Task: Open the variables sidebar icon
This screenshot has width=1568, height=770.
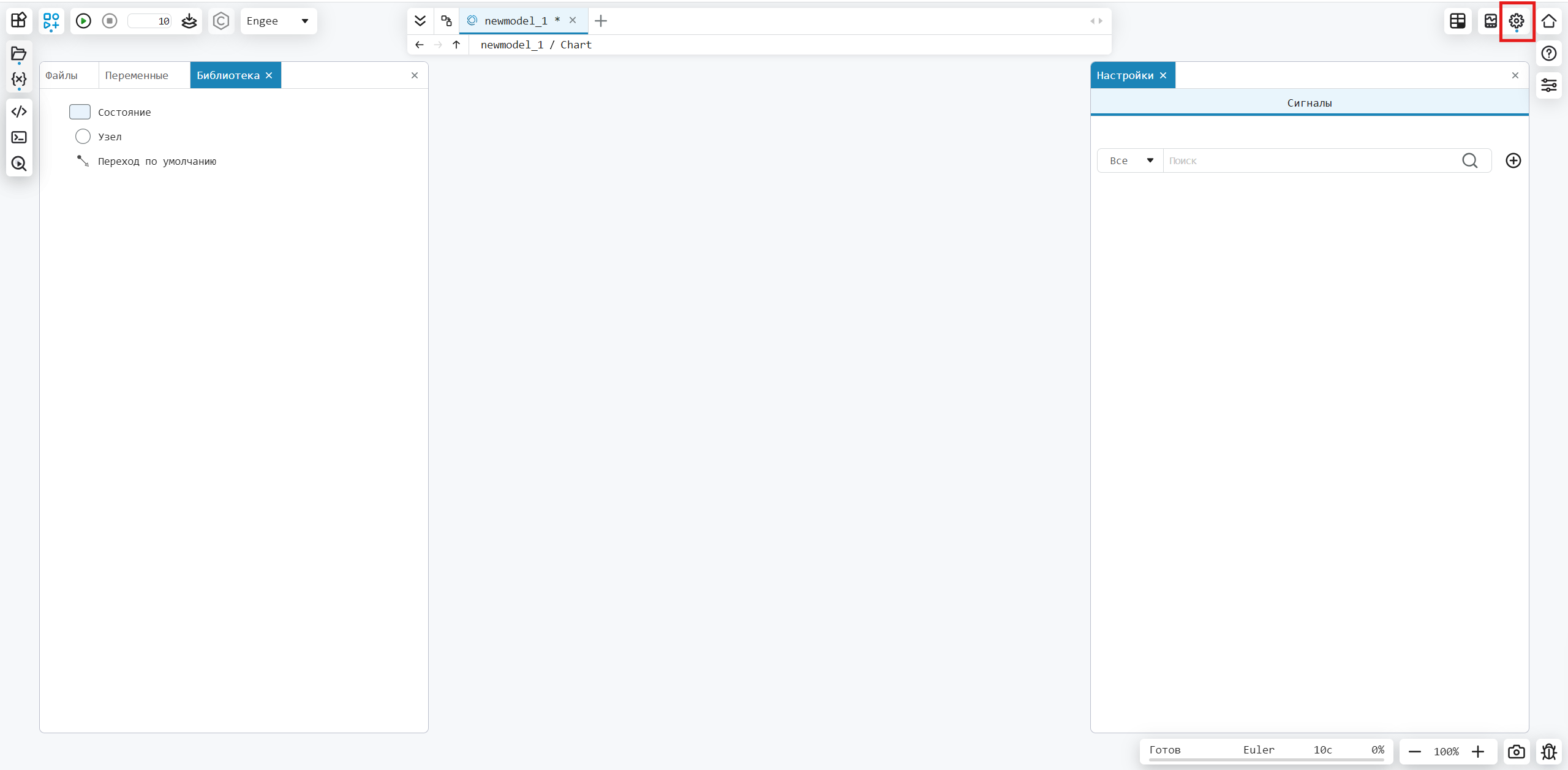Action: 19,80
